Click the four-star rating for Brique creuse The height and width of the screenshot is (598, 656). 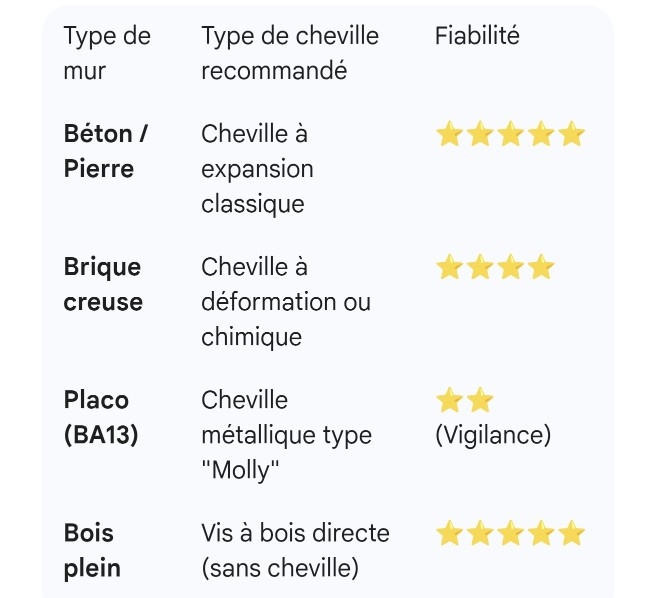tap(495, 267)
